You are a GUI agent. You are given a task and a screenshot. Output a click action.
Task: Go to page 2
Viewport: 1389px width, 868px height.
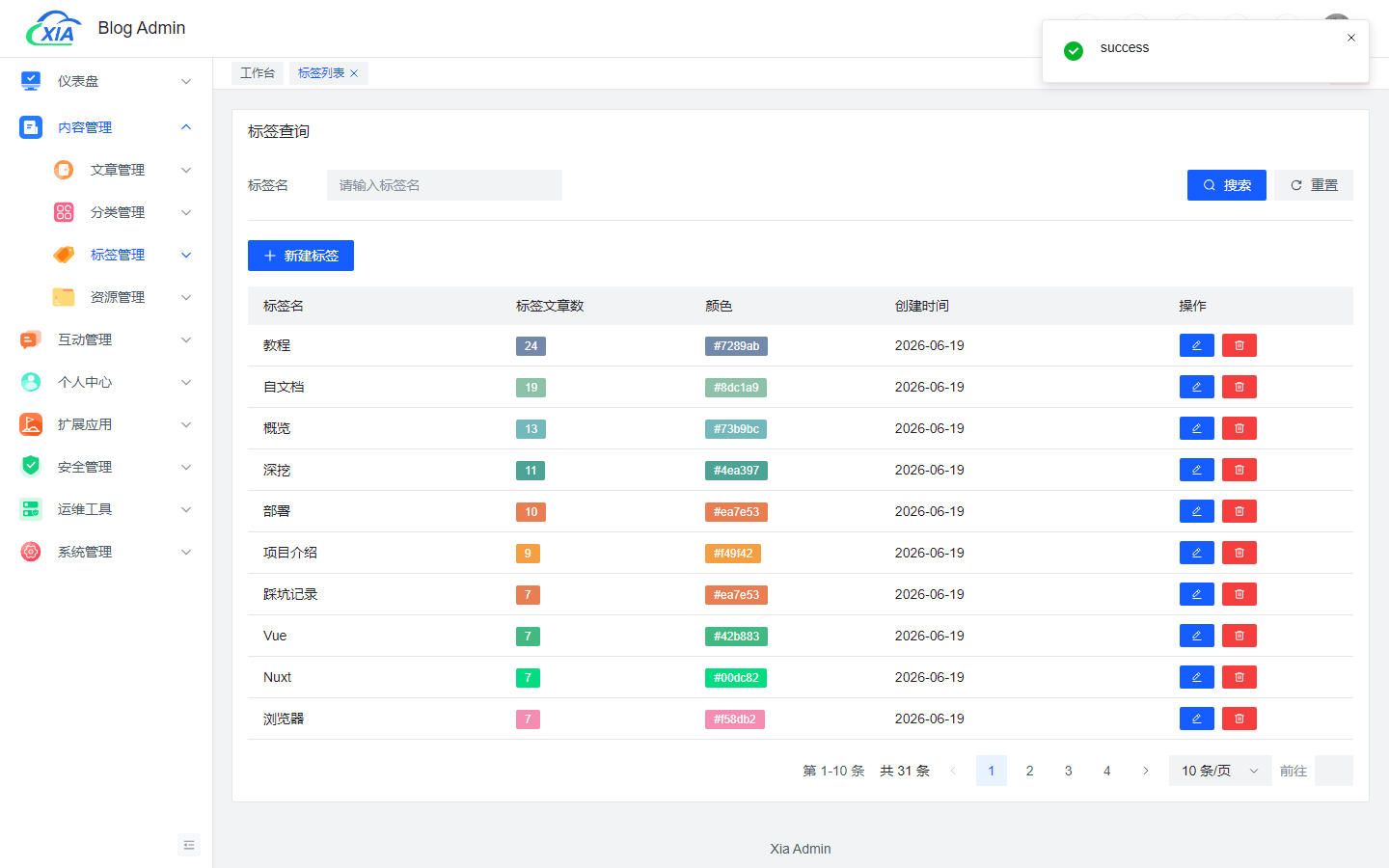(x=1030, y=771)
